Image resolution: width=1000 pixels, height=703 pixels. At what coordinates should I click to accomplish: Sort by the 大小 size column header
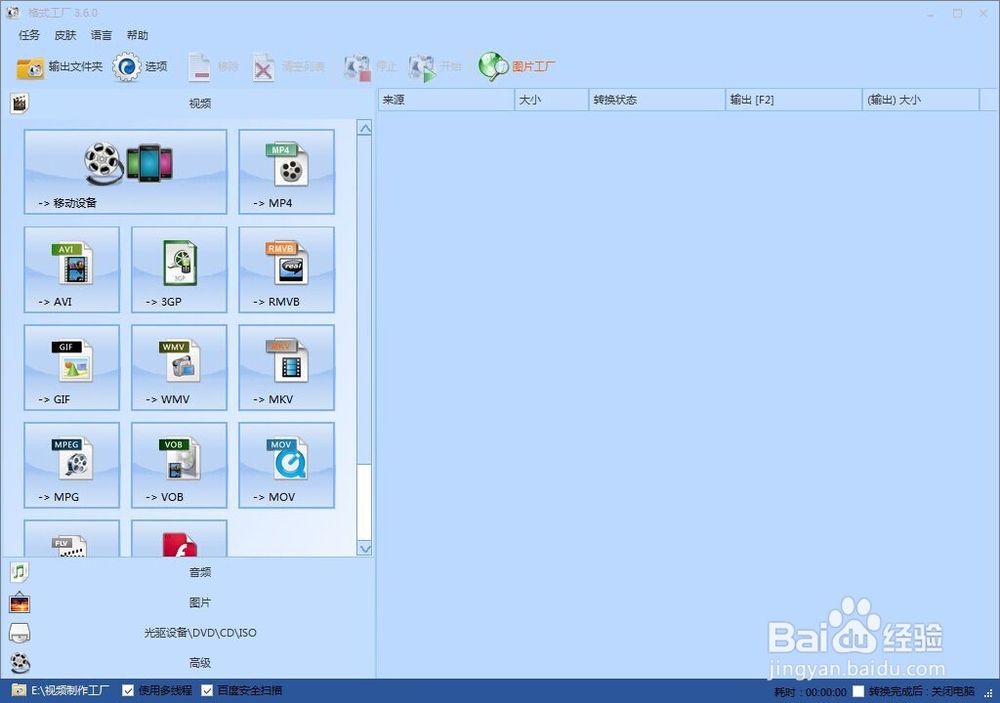552,100
